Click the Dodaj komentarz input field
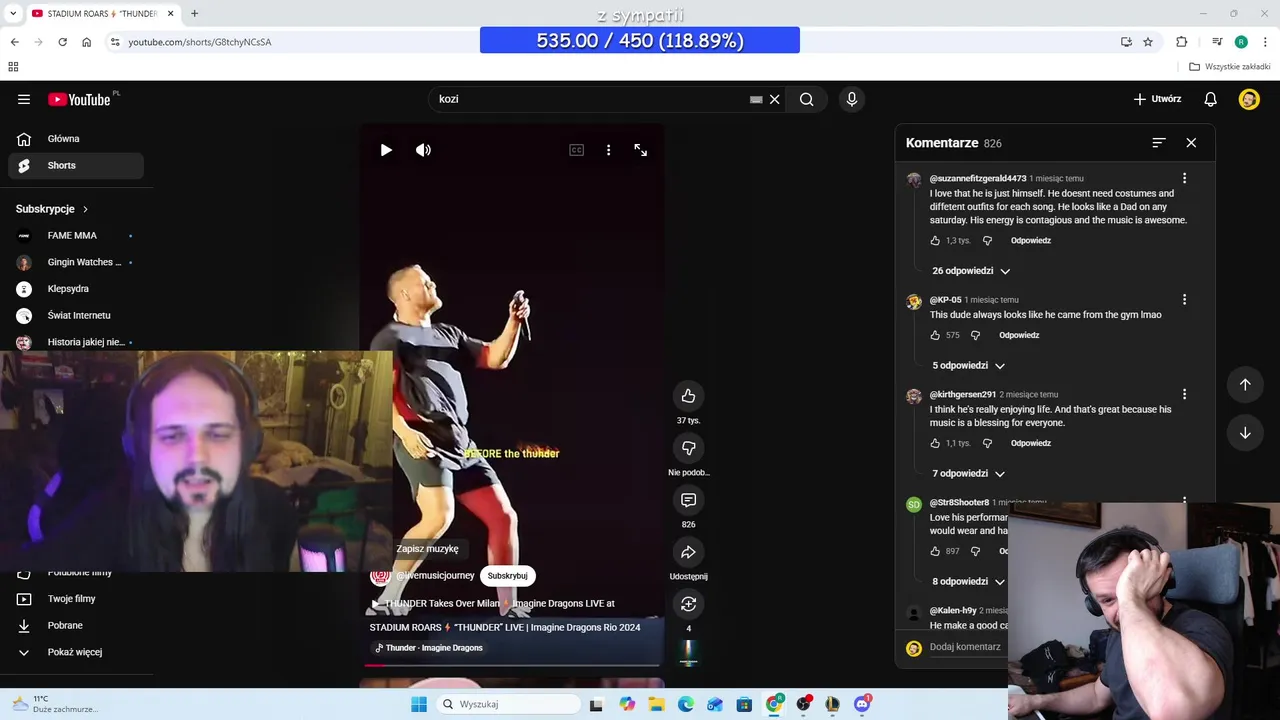Image resolution: width=1280 pixels, height=720 pixels. coord(966,647)
